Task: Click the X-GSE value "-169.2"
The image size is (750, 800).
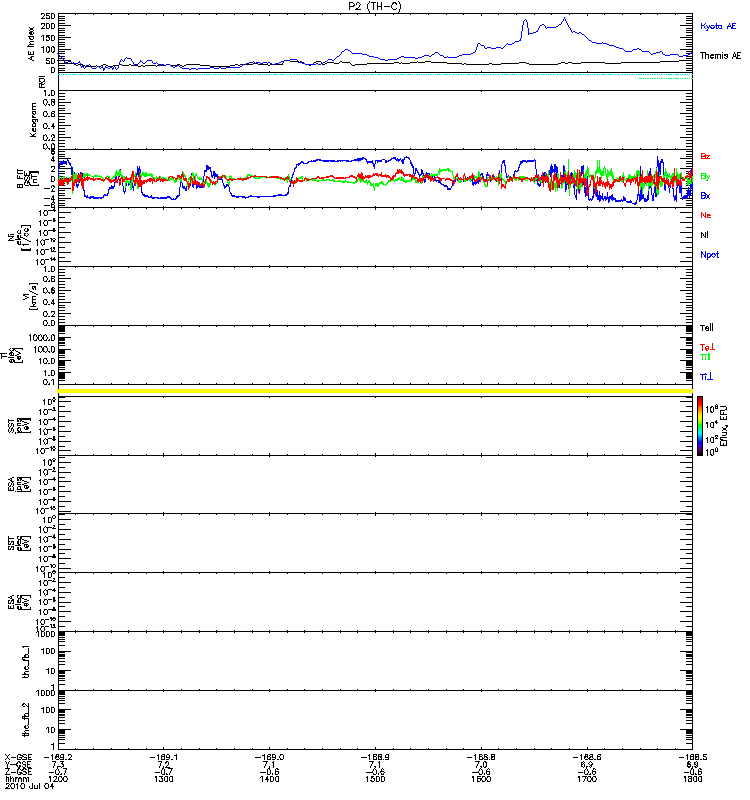Action: (x=58, y=757)
